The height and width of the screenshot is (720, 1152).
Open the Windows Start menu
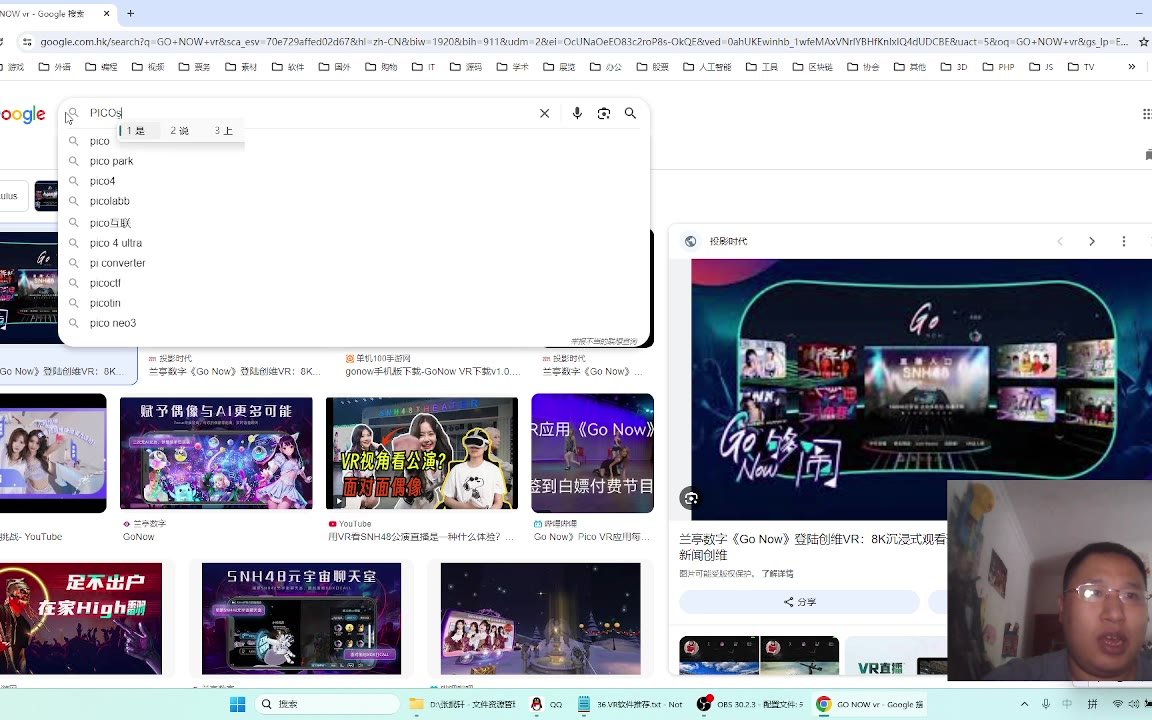pos(237,704)
